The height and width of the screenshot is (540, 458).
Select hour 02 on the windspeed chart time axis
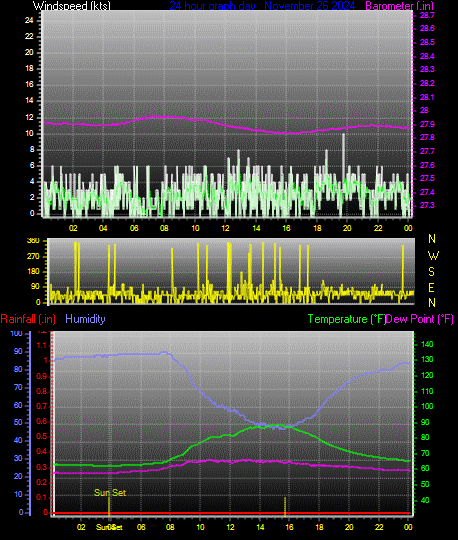pos(73,228)
